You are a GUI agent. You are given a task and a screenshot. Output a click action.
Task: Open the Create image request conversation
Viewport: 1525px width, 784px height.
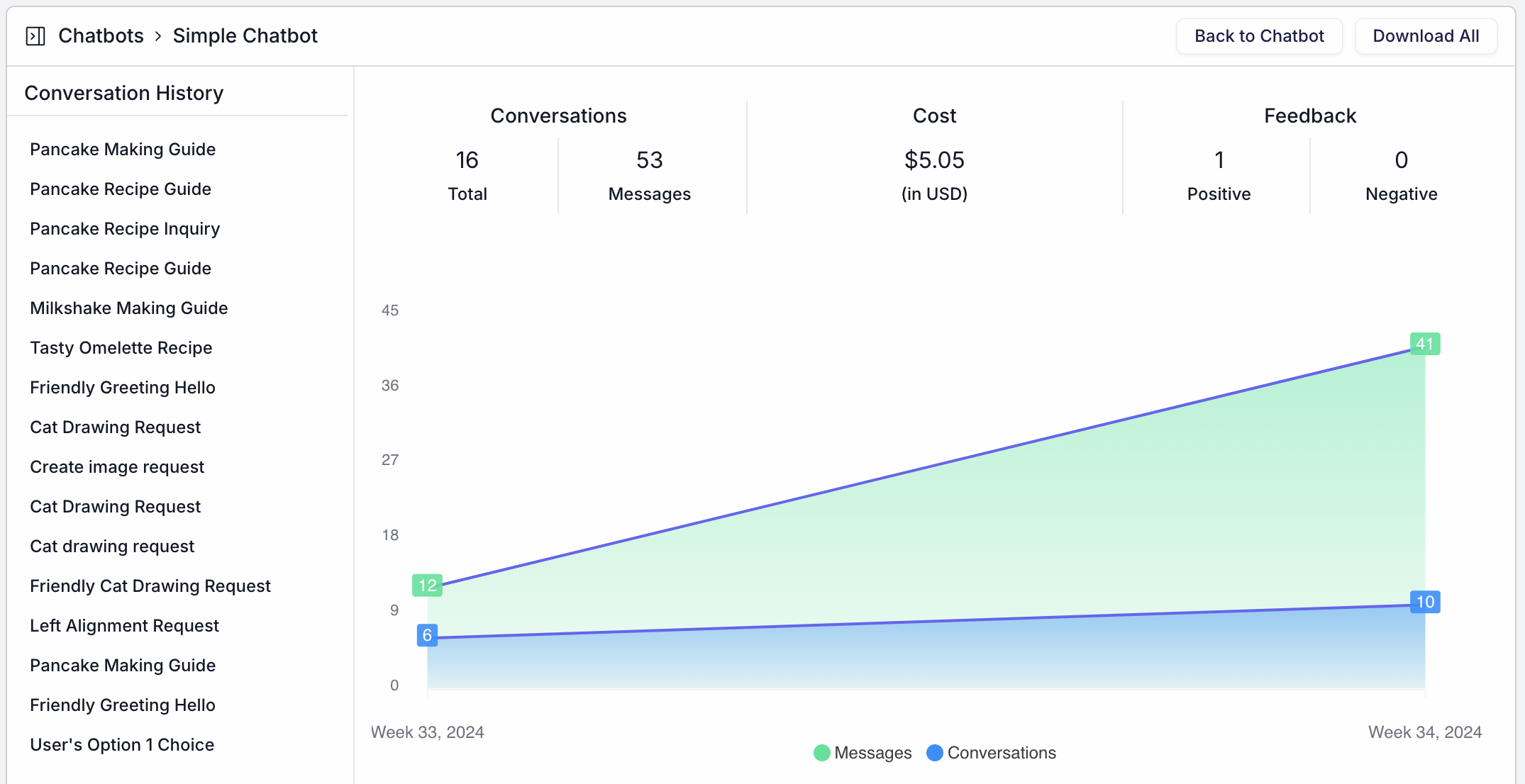click(x=116, y=466)
